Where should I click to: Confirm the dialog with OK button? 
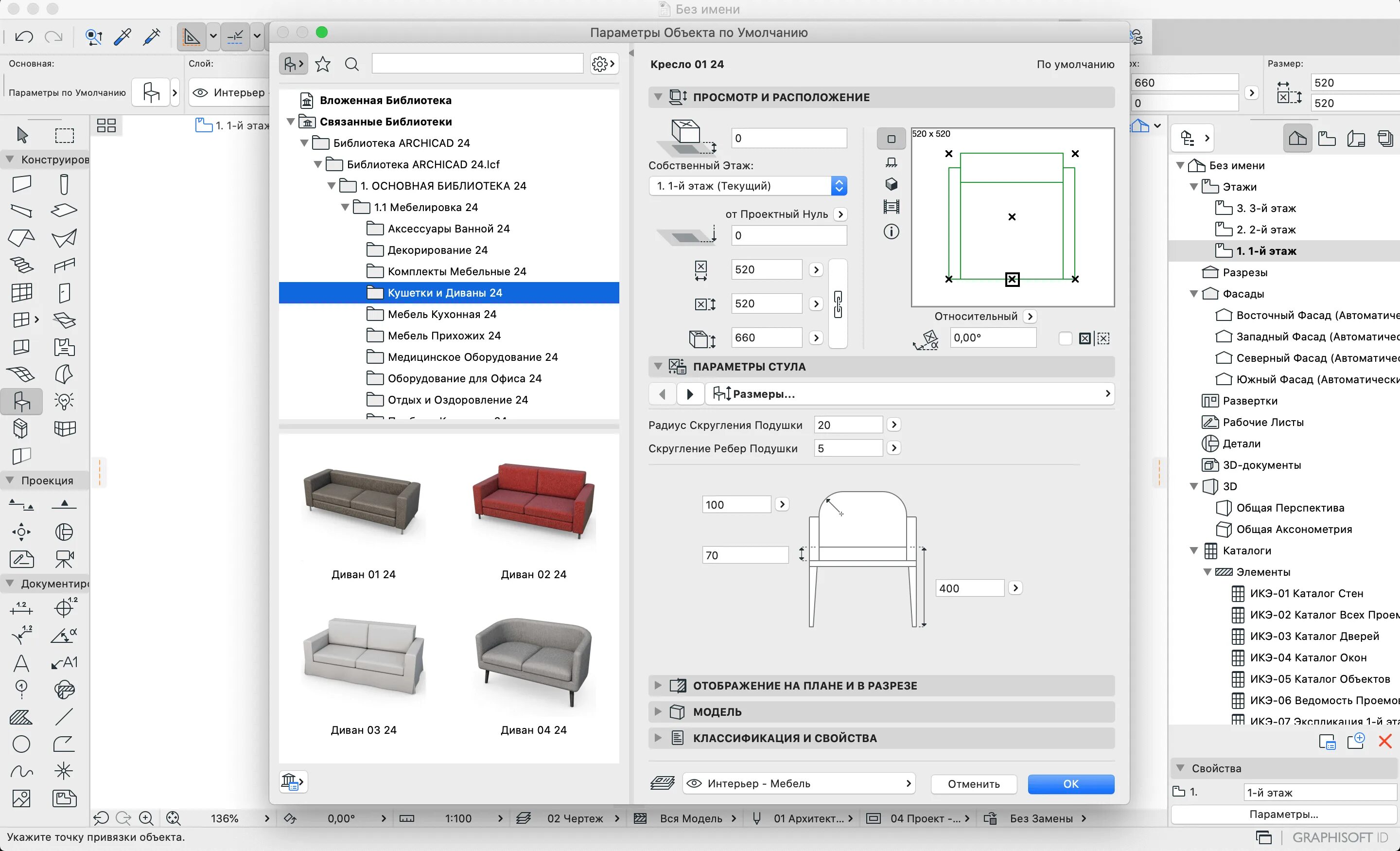pos(1070,783)
